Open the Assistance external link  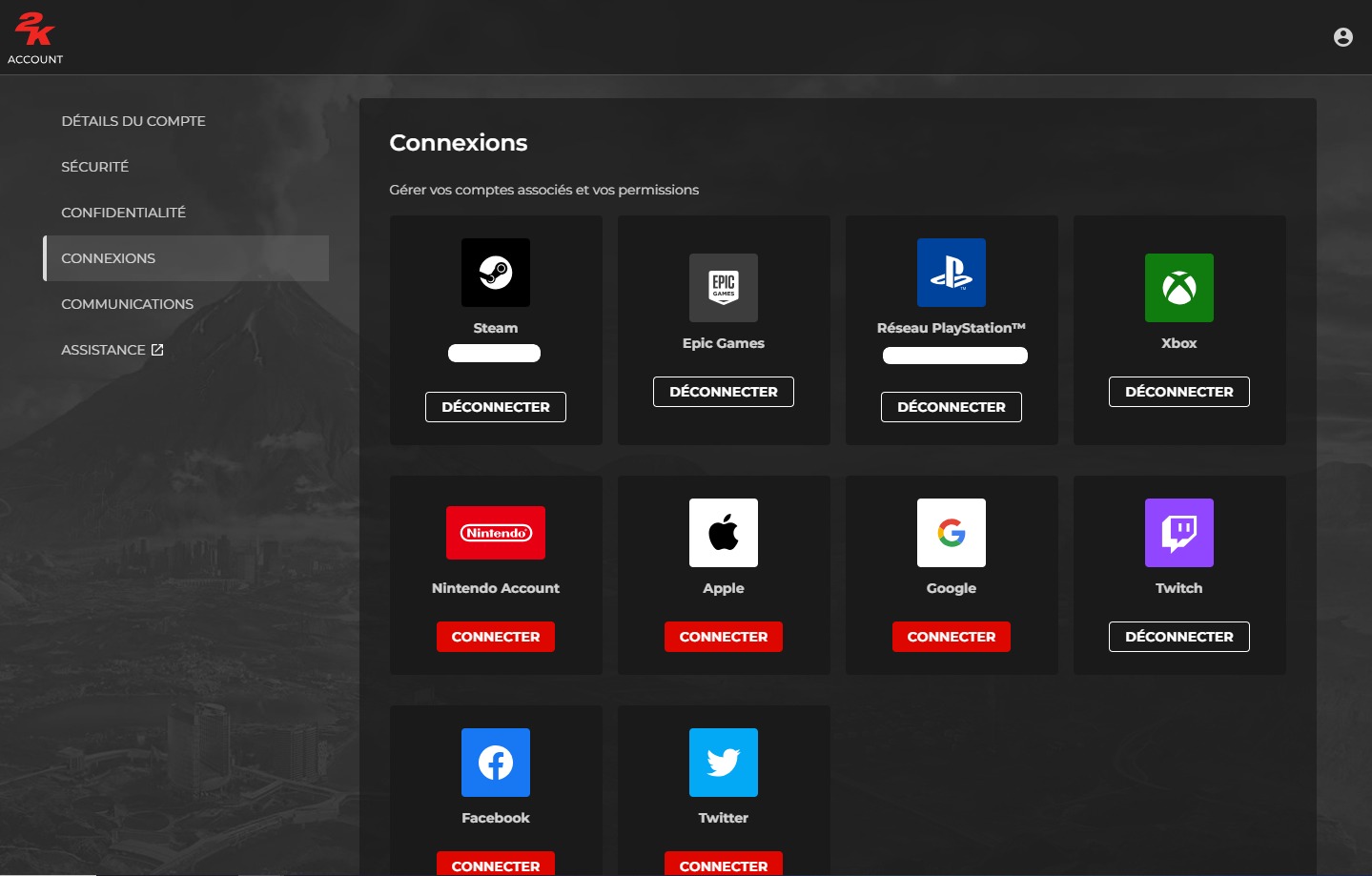click(112, 349)
